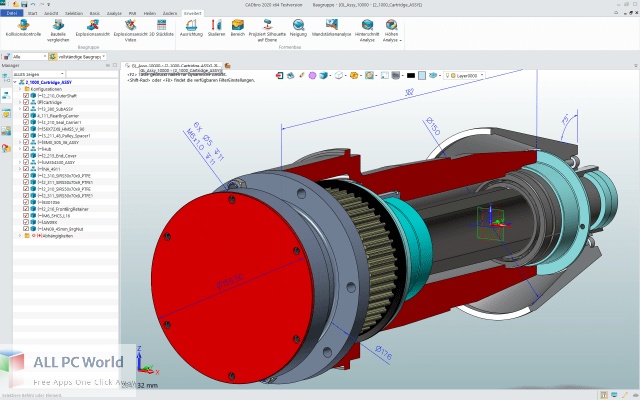
Task: Uncheck the Hub component checkbox
Action: (x=26, y=149)
